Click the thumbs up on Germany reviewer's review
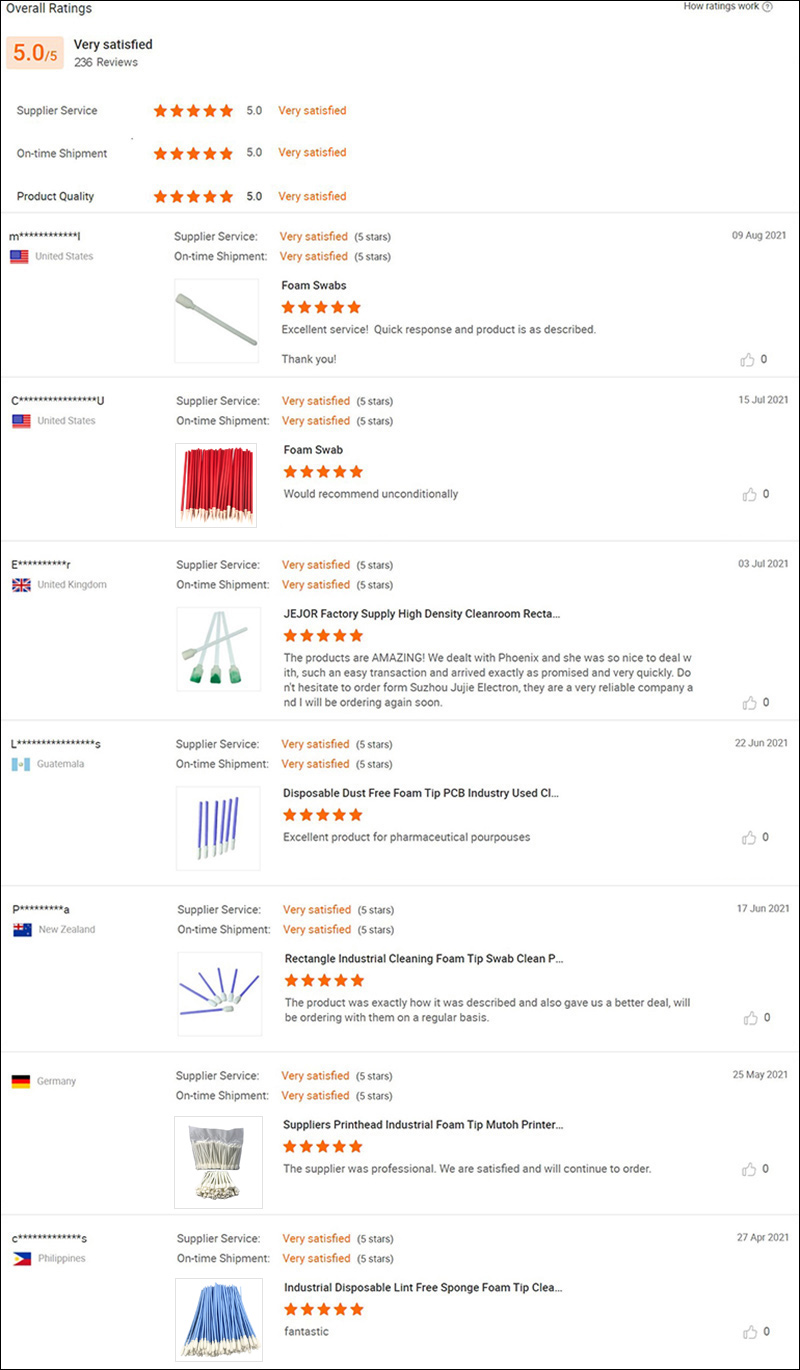Viewport: 800px width, 1370px height. [750, 1168]
